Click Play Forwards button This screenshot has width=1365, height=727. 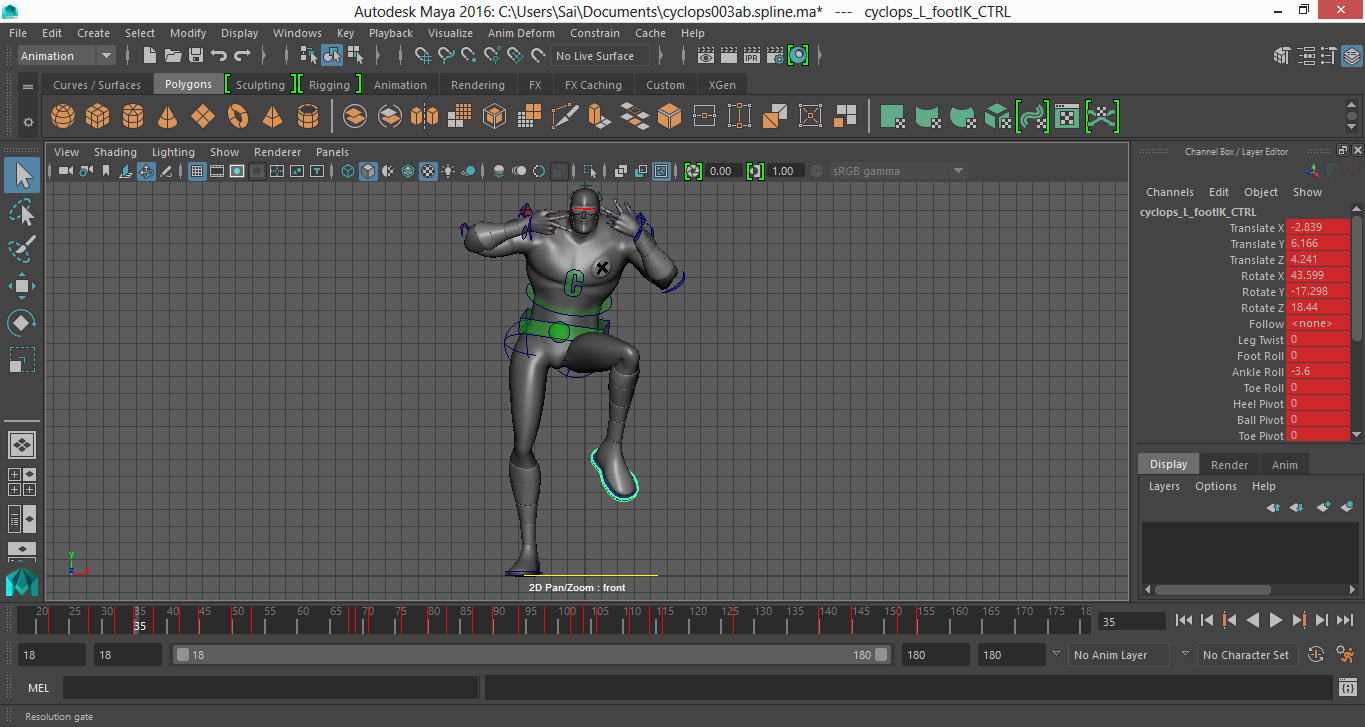[x=1275, y=620]
